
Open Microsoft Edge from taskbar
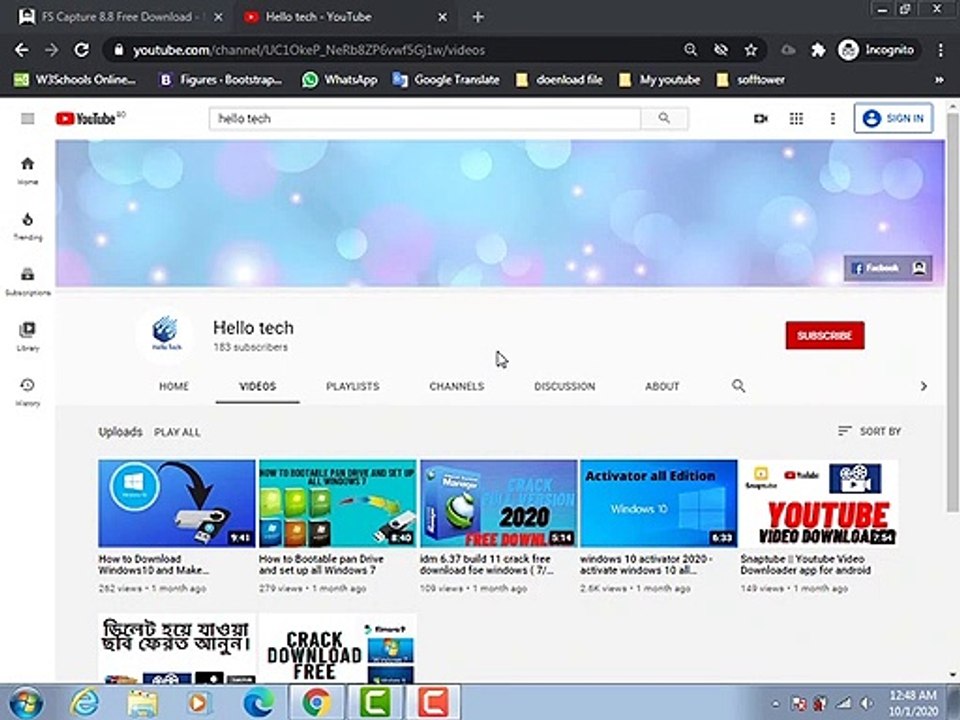[258, 702]
